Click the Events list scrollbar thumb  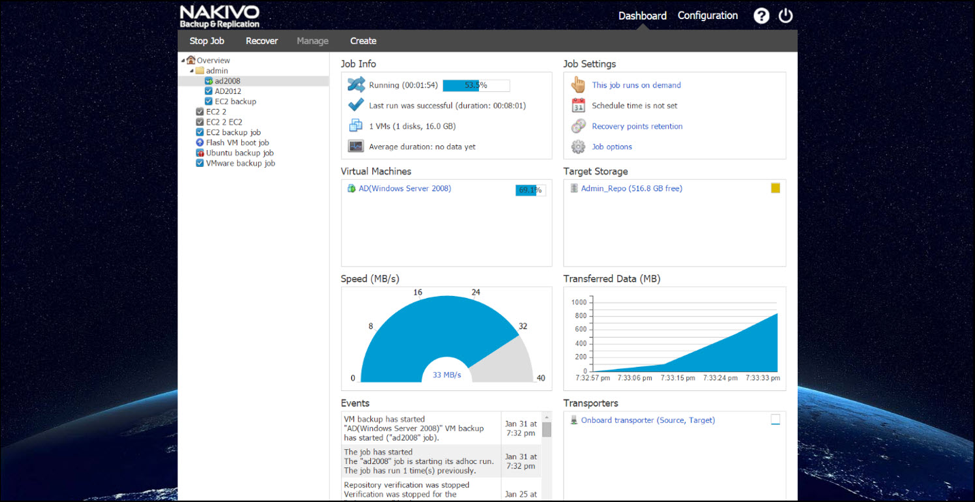click(547, 429)
